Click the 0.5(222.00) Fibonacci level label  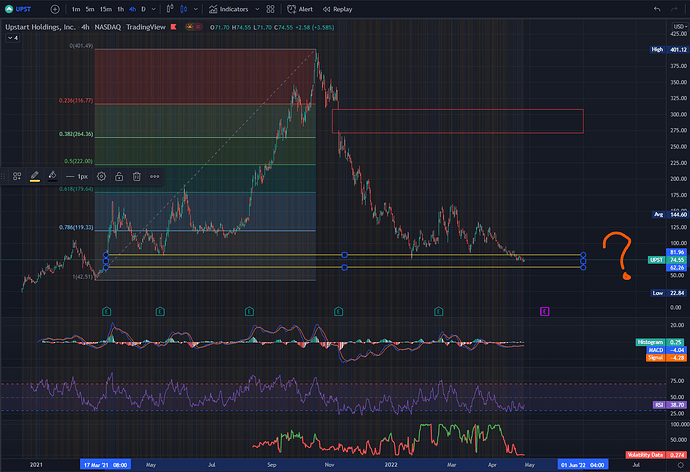(x=78, y=161)
